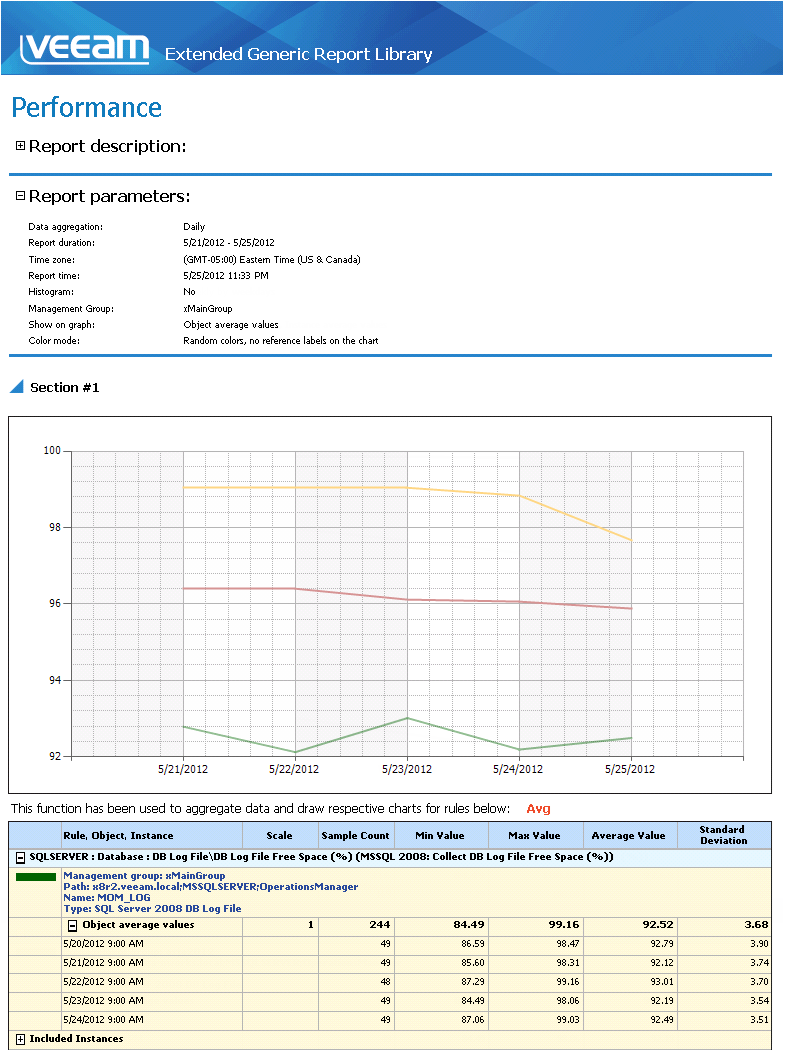Click the Management group: xMainGroup link
The height and width of the screenshot is (1056, 785).
click(x=144, y=876)
